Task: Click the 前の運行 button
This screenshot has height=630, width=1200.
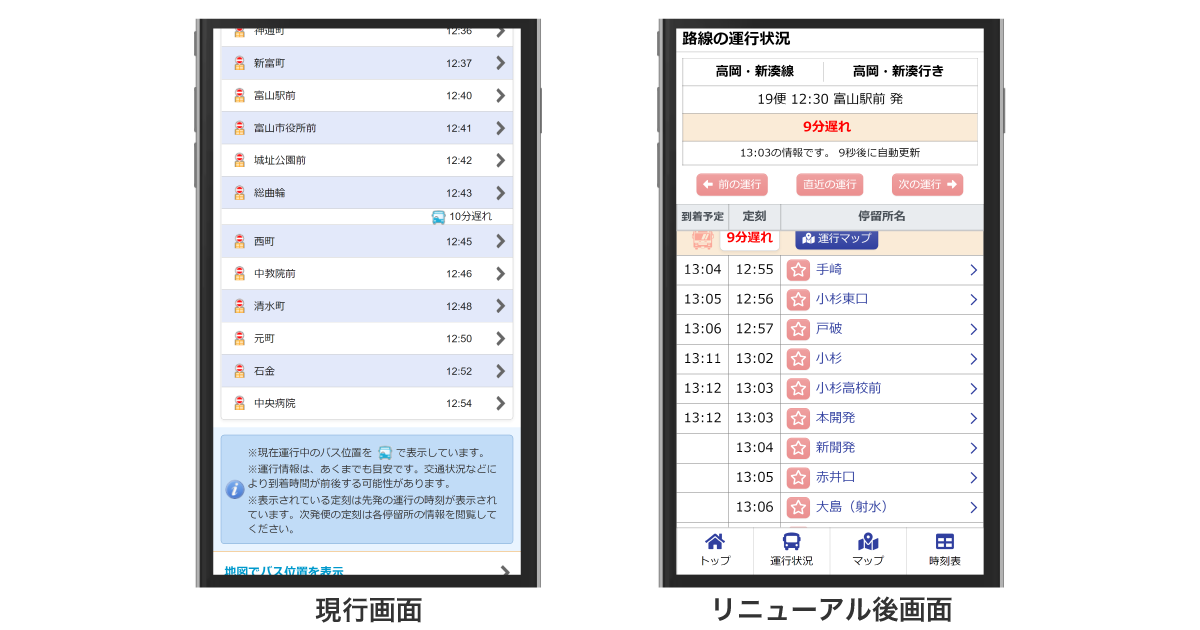Action: point(732,185)
